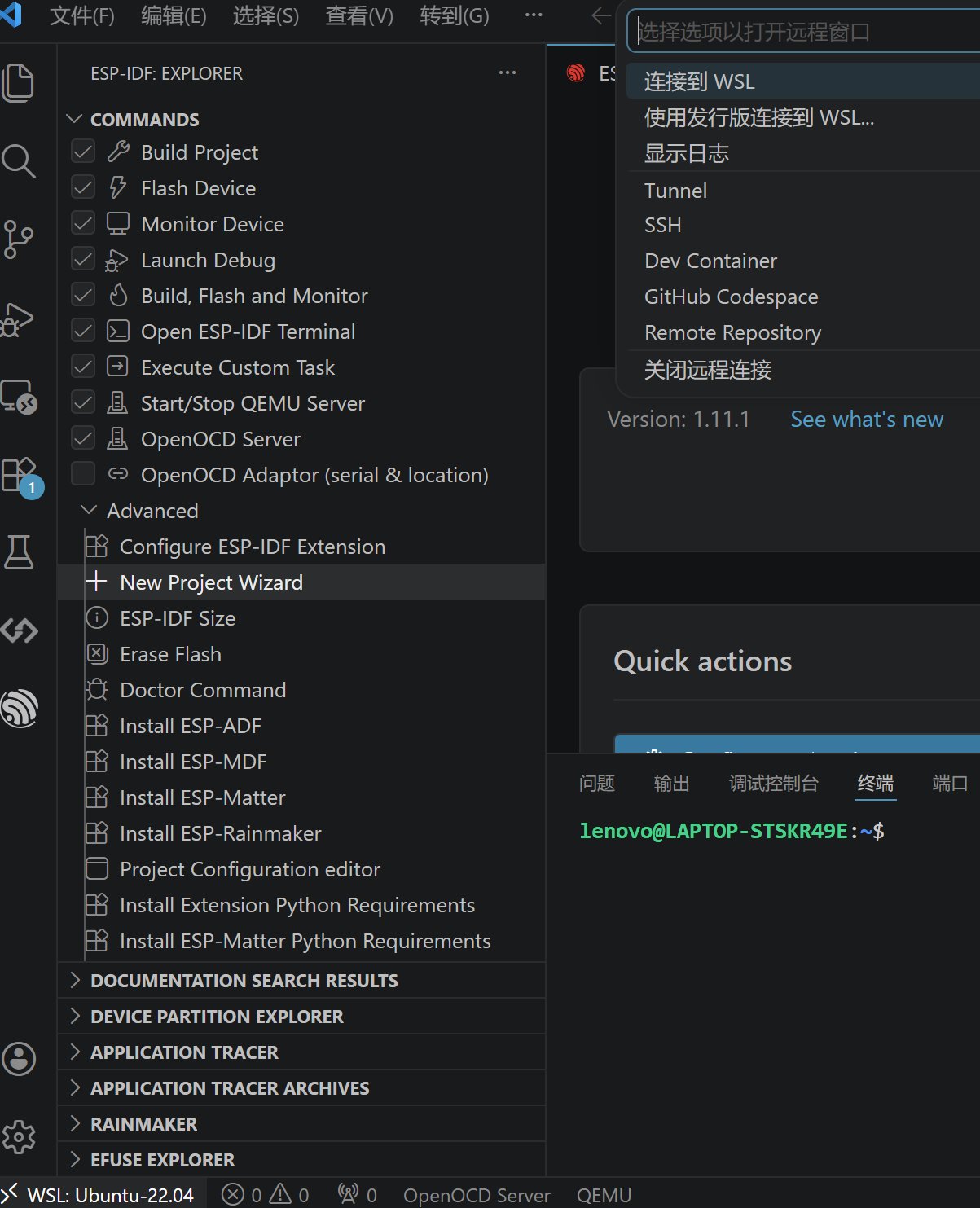Expand the RAINMAKER section
Image resolution: width=980 pixels, height=1208 pixels.
point(75,1123)
